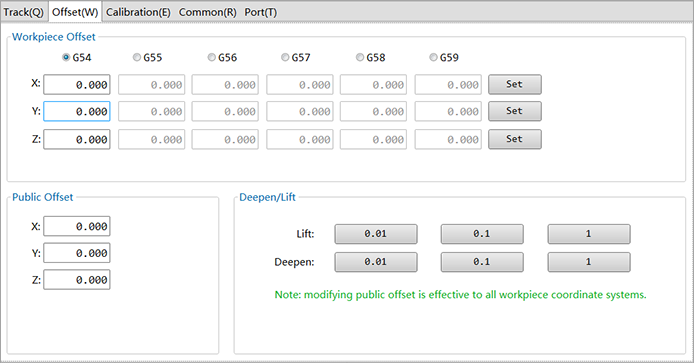The height and width of the screenshot is (363, 694).
Task: Switch to G58 workpiece offset
Action: [370, 58]
